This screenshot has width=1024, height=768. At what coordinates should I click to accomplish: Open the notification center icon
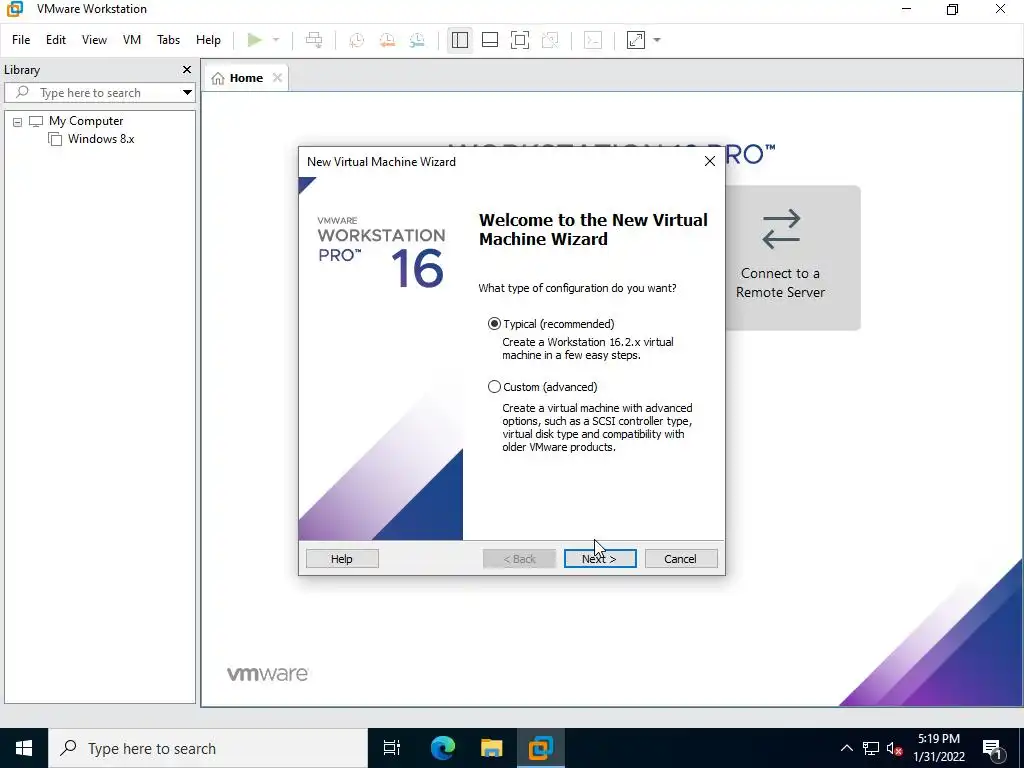click(x=993, y=748)
